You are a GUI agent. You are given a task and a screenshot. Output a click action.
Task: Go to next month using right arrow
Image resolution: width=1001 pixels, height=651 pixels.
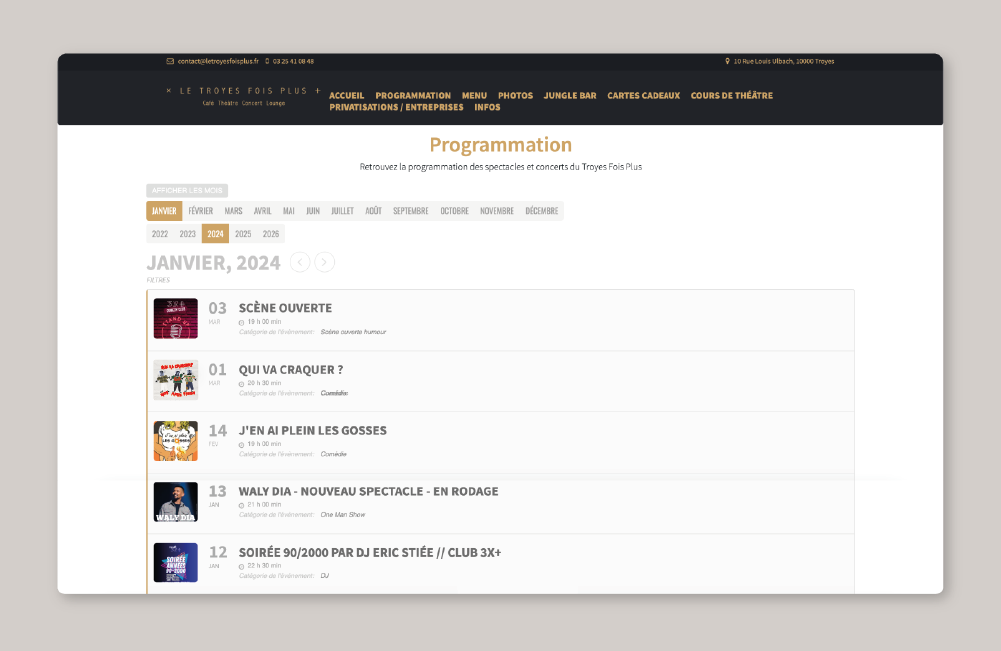[324, 262]
